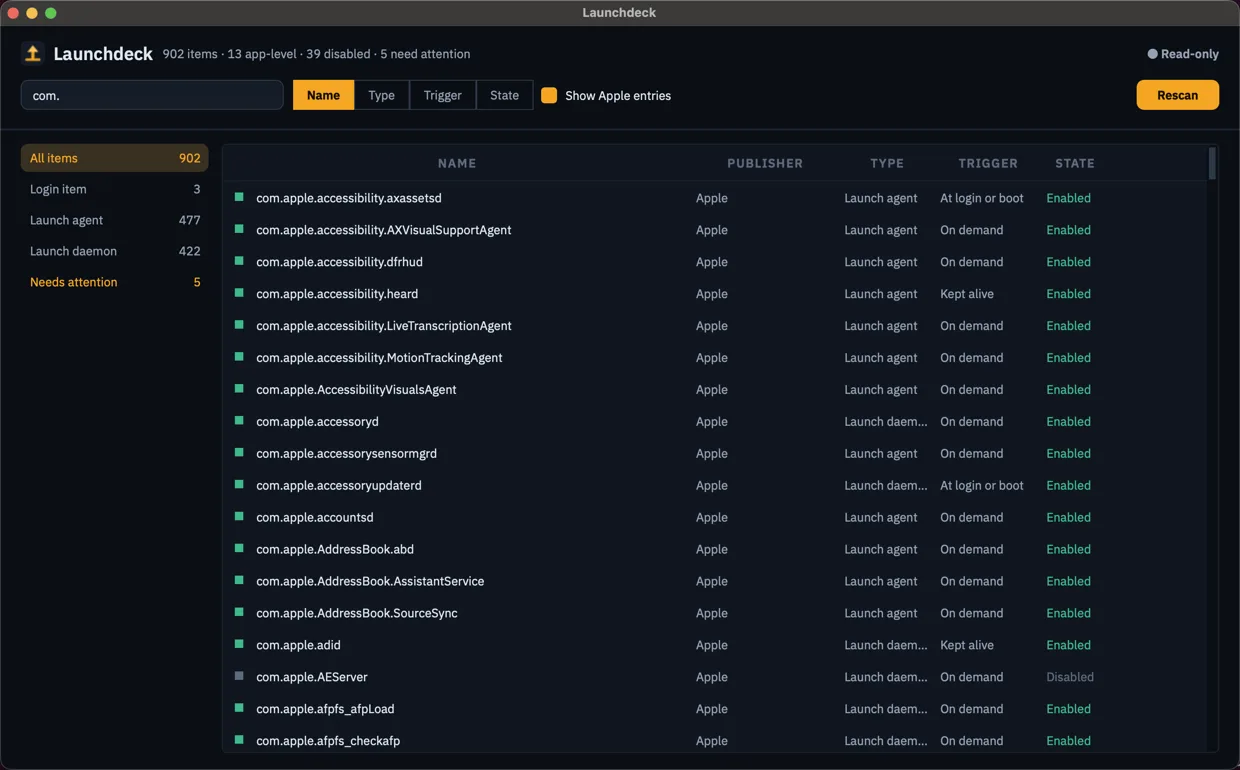Click the Read-only status dot indicator
This screenshot has width=1240, height=770.
(1152, 54)
